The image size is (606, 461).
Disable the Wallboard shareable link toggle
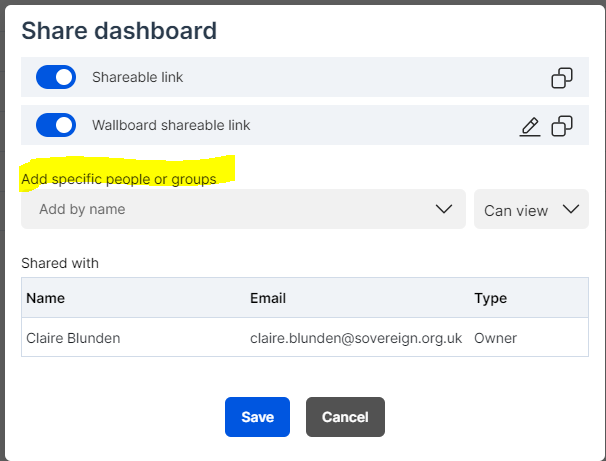click(56, 126)
